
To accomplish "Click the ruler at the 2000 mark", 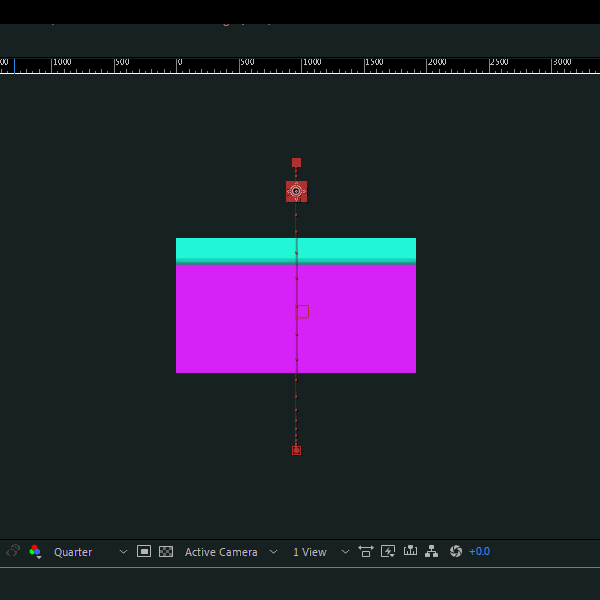I will tap(426, 66).
